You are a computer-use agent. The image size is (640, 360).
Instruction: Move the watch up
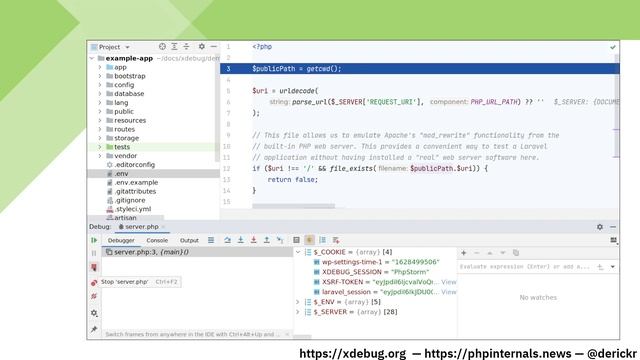coord(490,253)
